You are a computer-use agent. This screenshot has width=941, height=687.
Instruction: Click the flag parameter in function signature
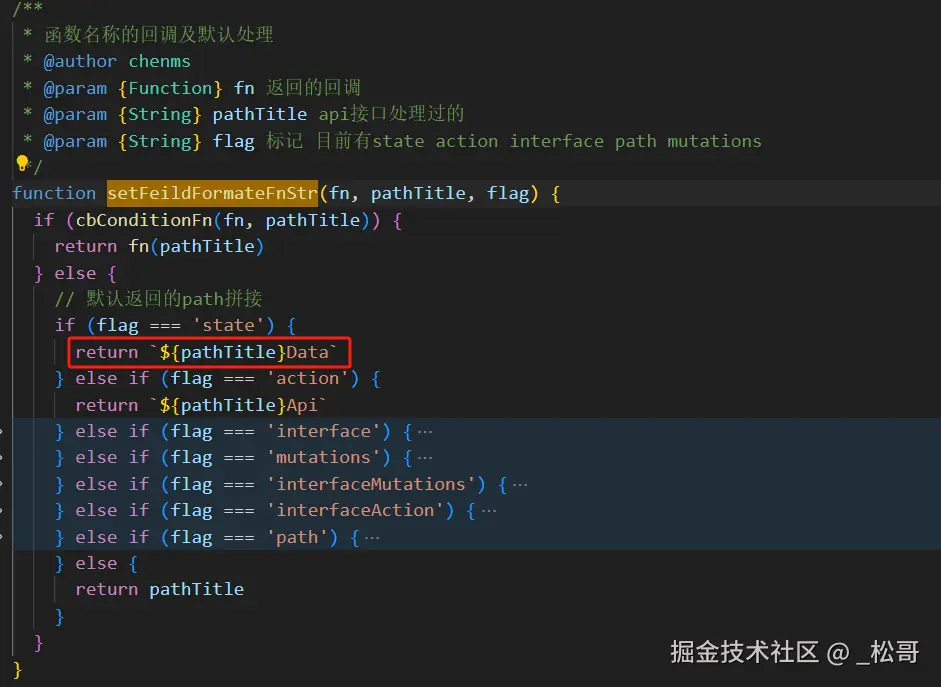507,193
